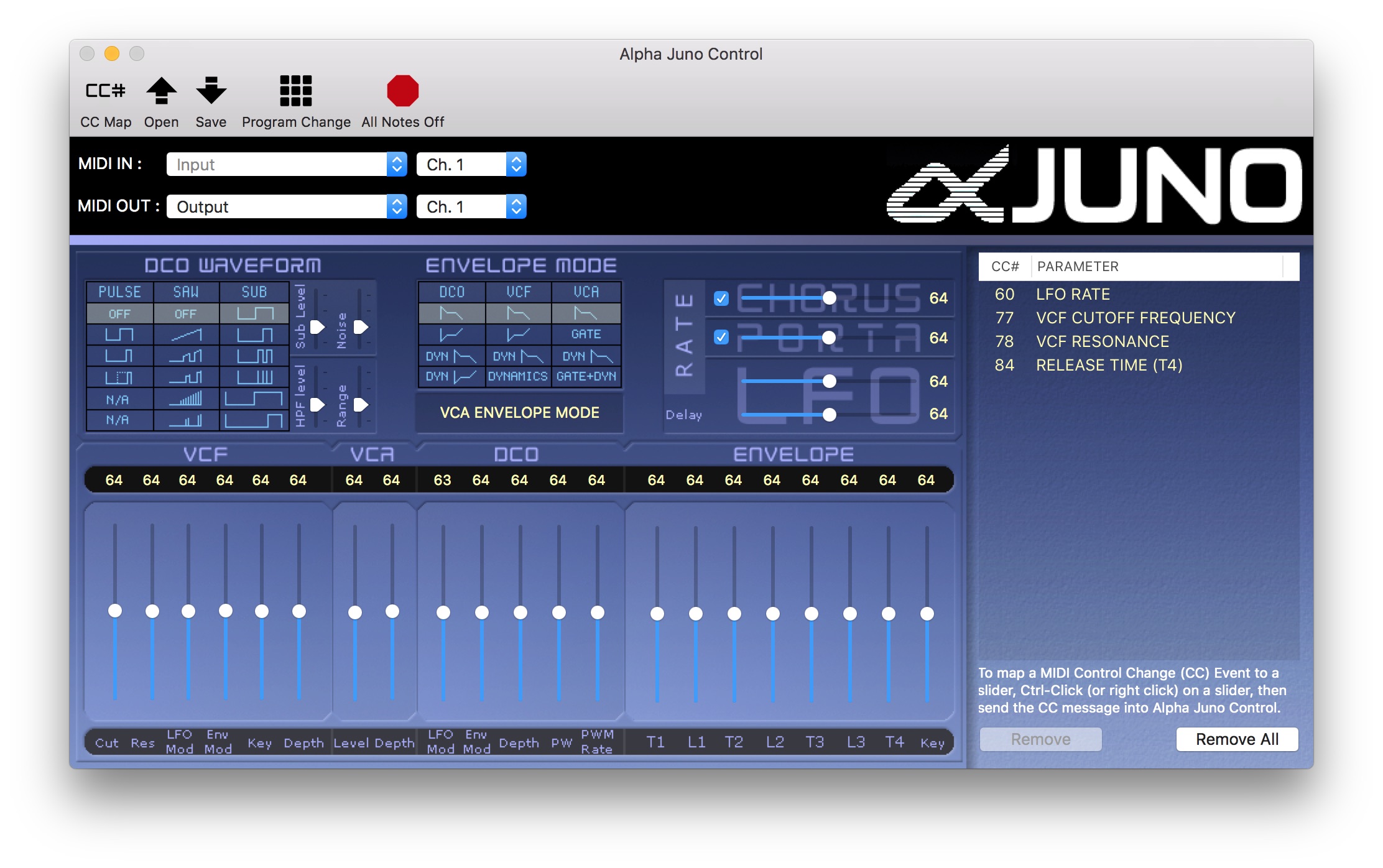Uncheck the PORTA checkbox
1383x868 pixels.
click(722, 338)
